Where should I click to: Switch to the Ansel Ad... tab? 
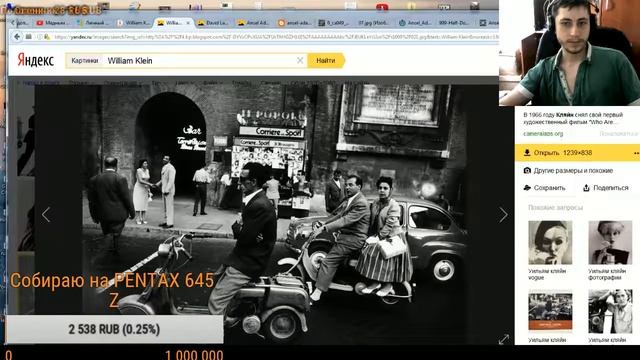click(253, 23)
